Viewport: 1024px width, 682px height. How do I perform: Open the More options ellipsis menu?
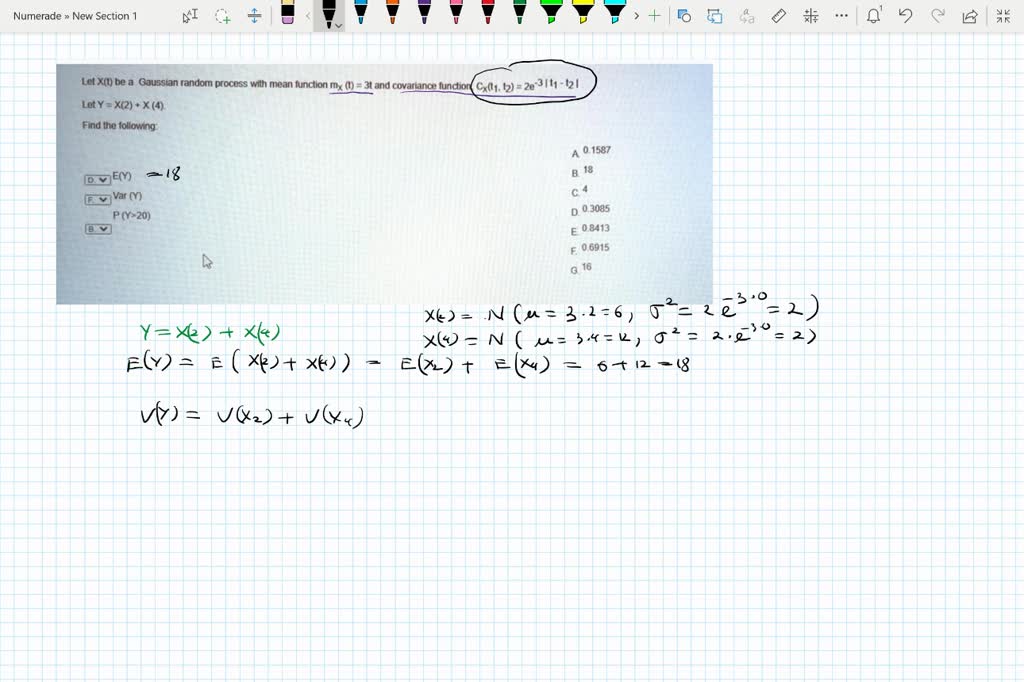841,16
